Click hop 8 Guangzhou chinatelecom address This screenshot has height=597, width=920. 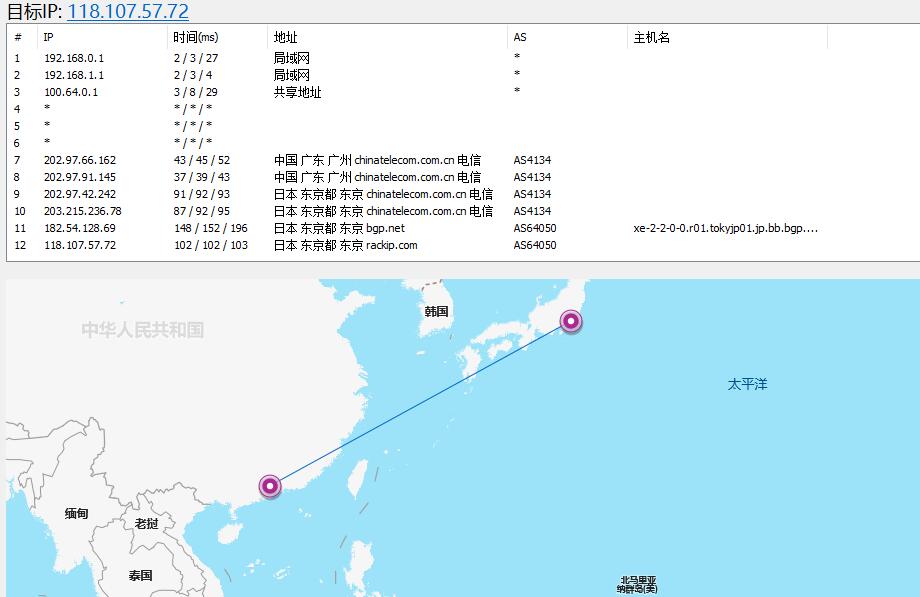(x=377, y=177)
